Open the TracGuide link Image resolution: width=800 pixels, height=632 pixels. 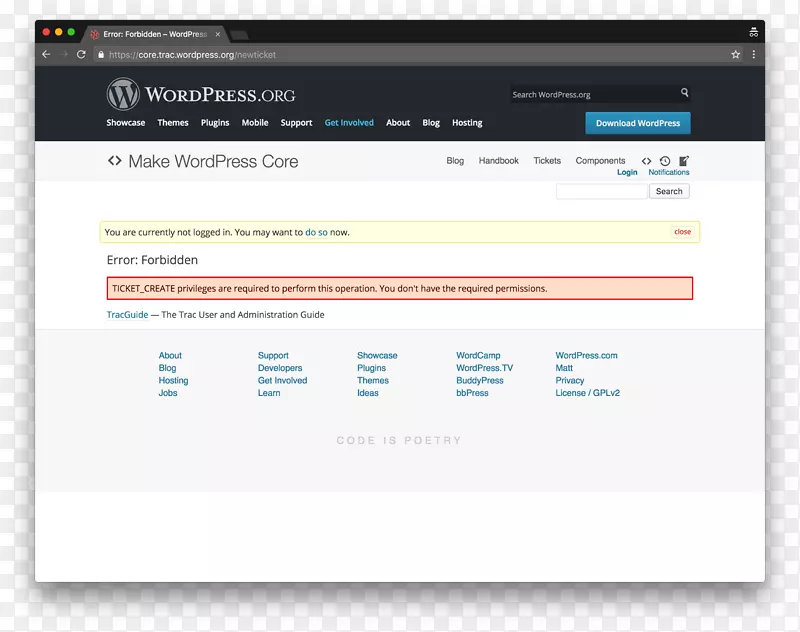click(x=127, y=315)
